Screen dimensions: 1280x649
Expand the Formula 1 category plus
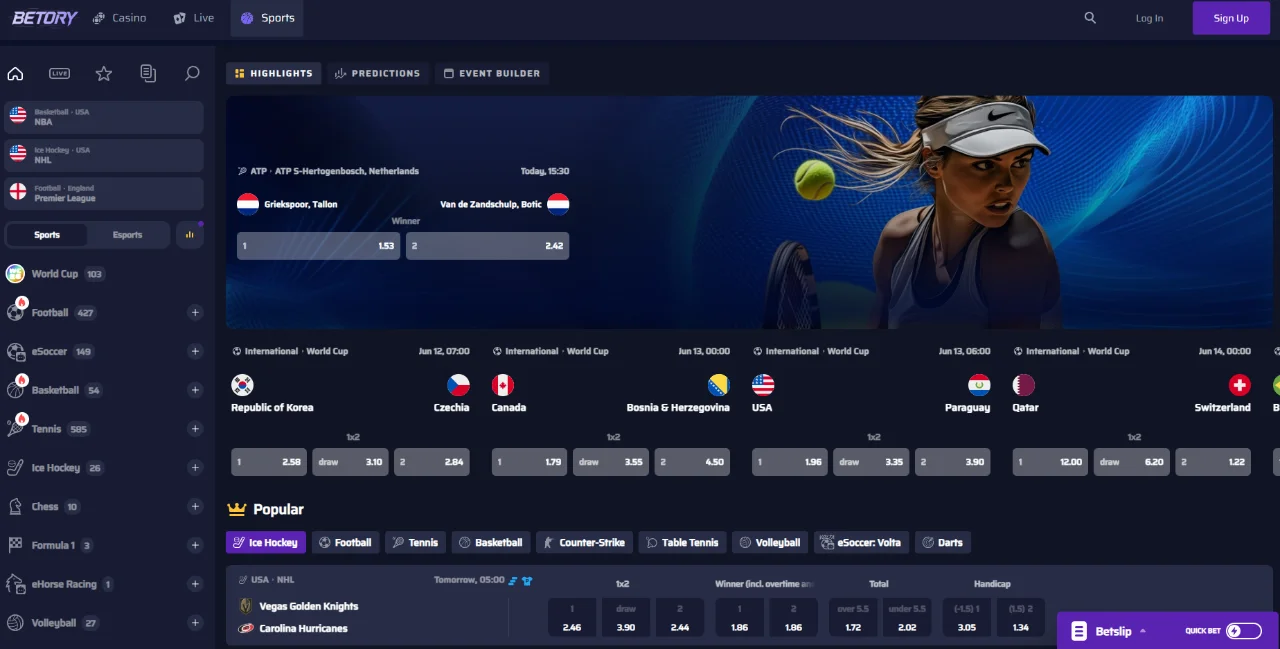[195, 545]
